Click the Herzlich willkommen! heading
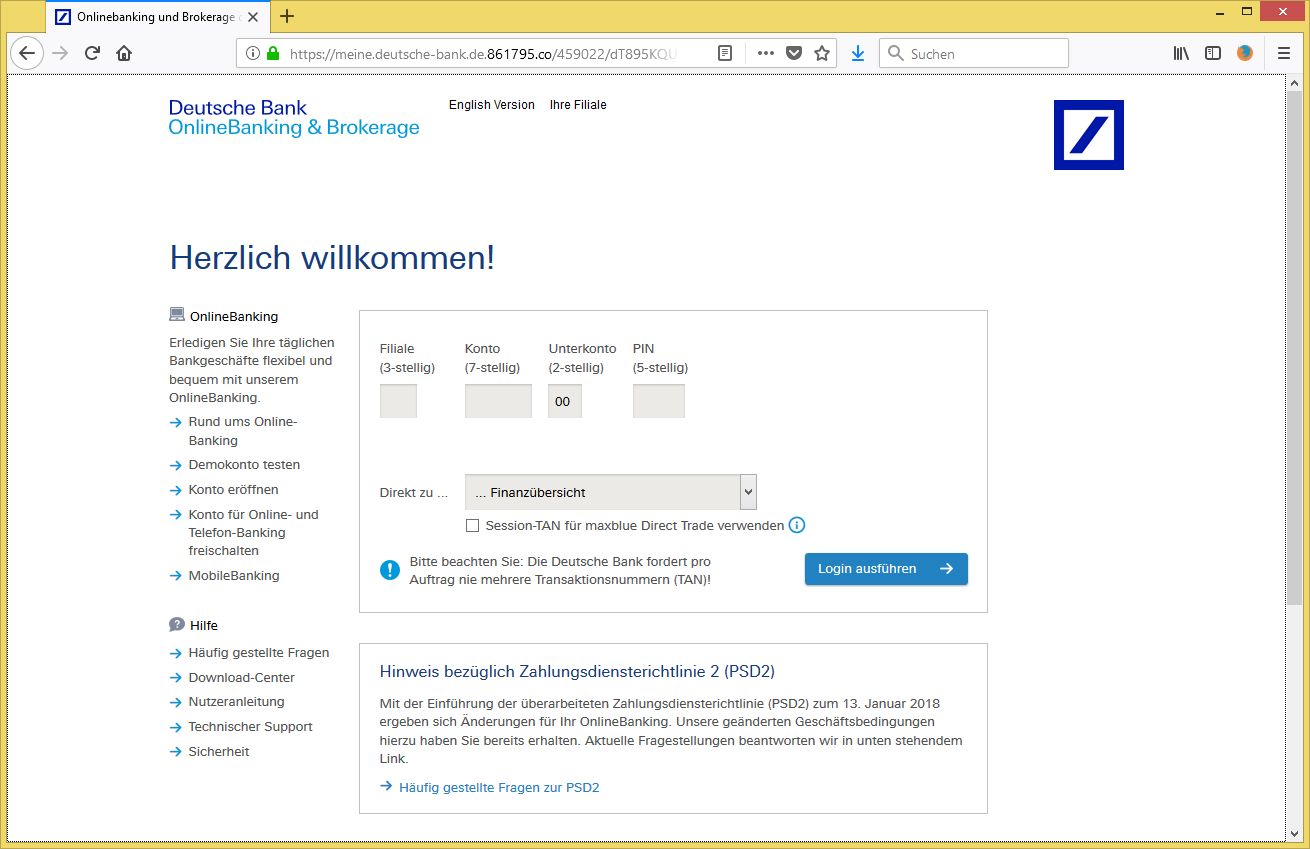 [x=332, y=257]
